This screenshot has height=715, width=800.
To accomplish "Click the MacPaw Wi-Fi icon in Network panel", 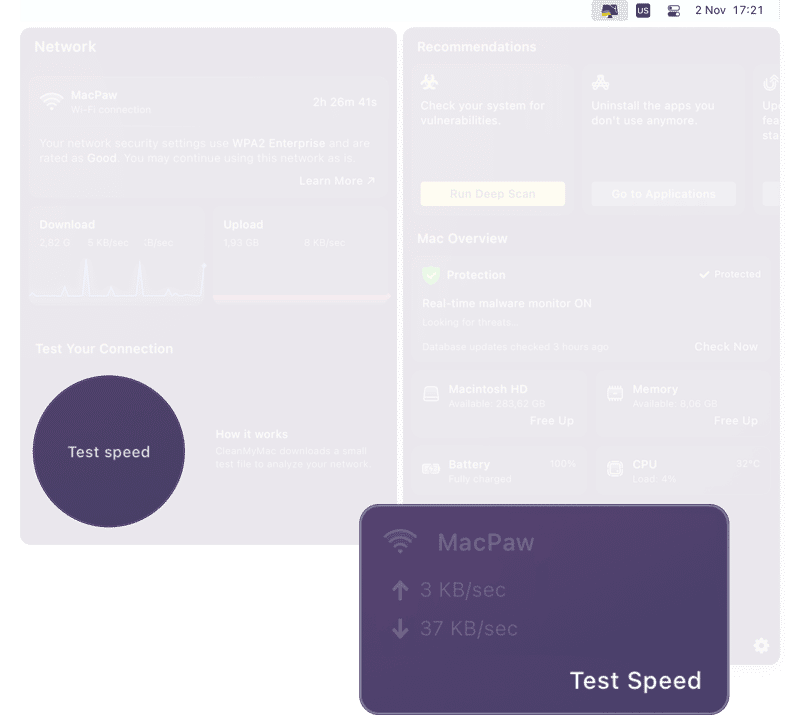I will 52,101.
